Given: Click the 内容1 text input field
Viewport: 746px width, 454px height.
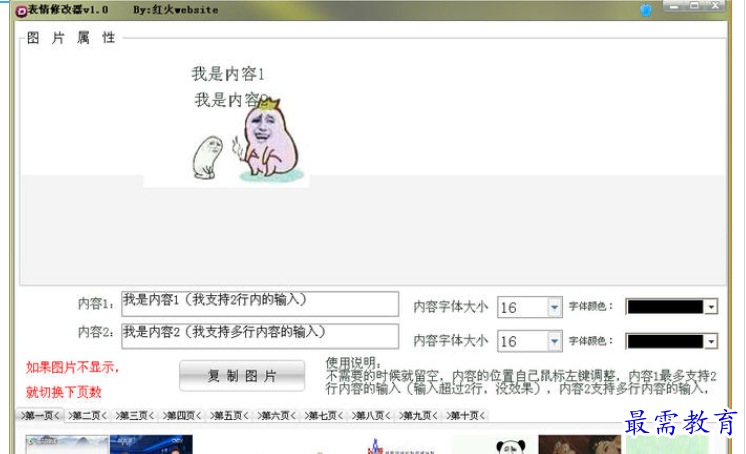Looking at the screenshot, I should tap(260, 304).
